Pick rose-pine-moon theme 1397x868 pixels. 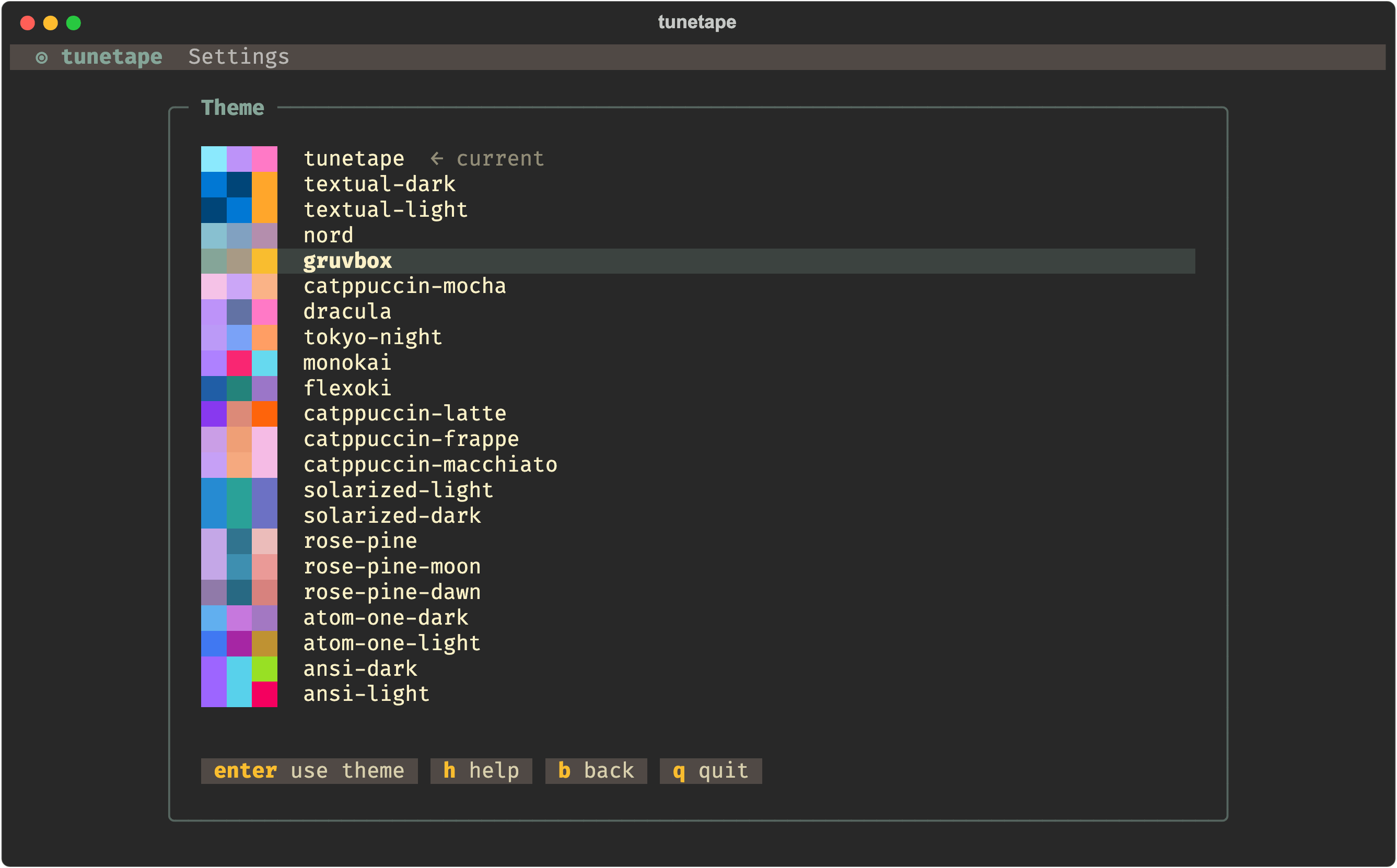coord(697,567)
